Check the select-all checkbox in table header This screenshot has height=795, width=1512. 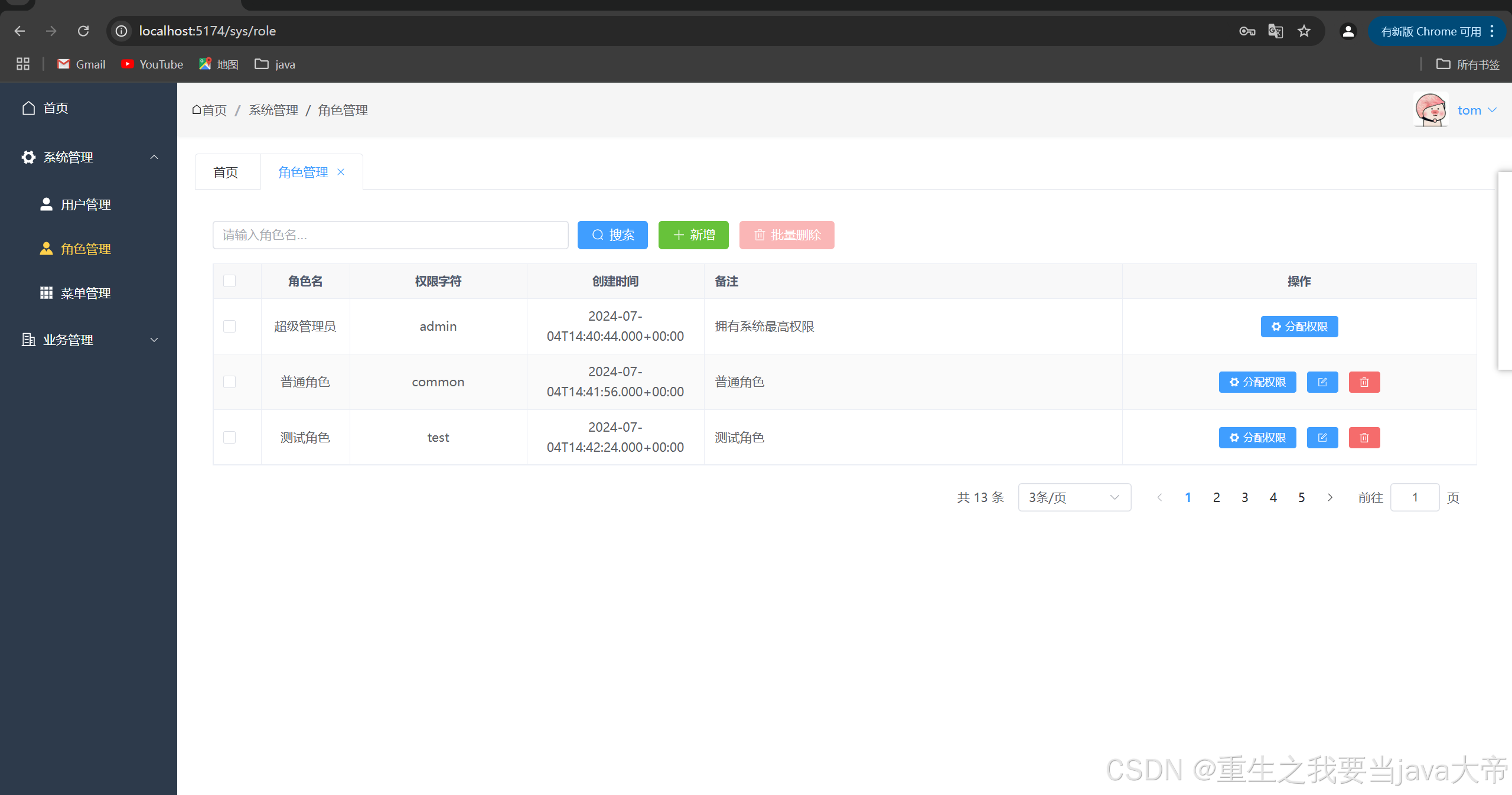230,281
